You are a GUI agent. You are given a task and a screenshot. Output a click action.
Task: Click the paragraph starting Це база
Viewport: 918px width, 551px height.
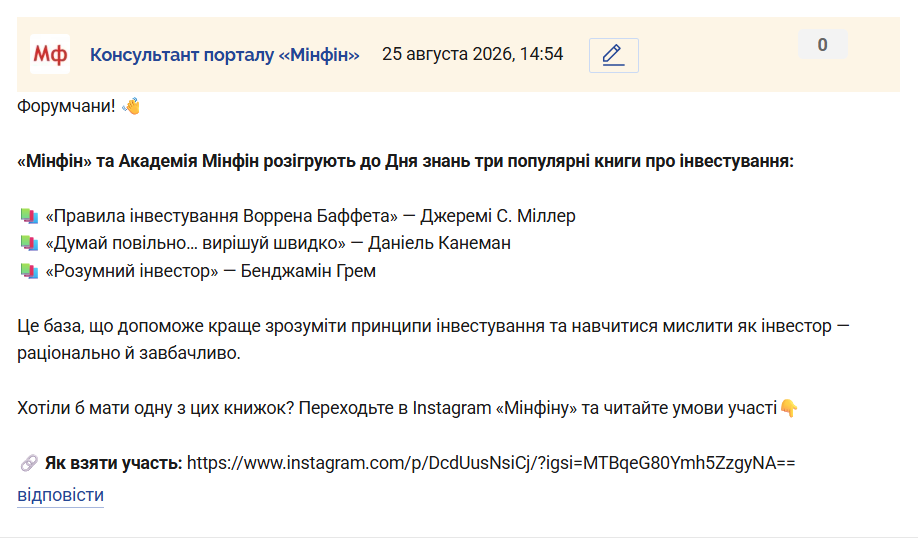coord(433,340)
